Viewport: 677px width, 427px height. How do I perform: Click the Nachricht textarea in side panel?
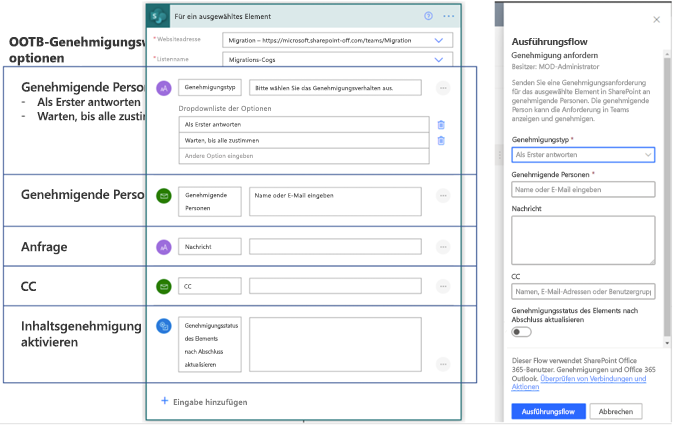click(x=583, y=240)
